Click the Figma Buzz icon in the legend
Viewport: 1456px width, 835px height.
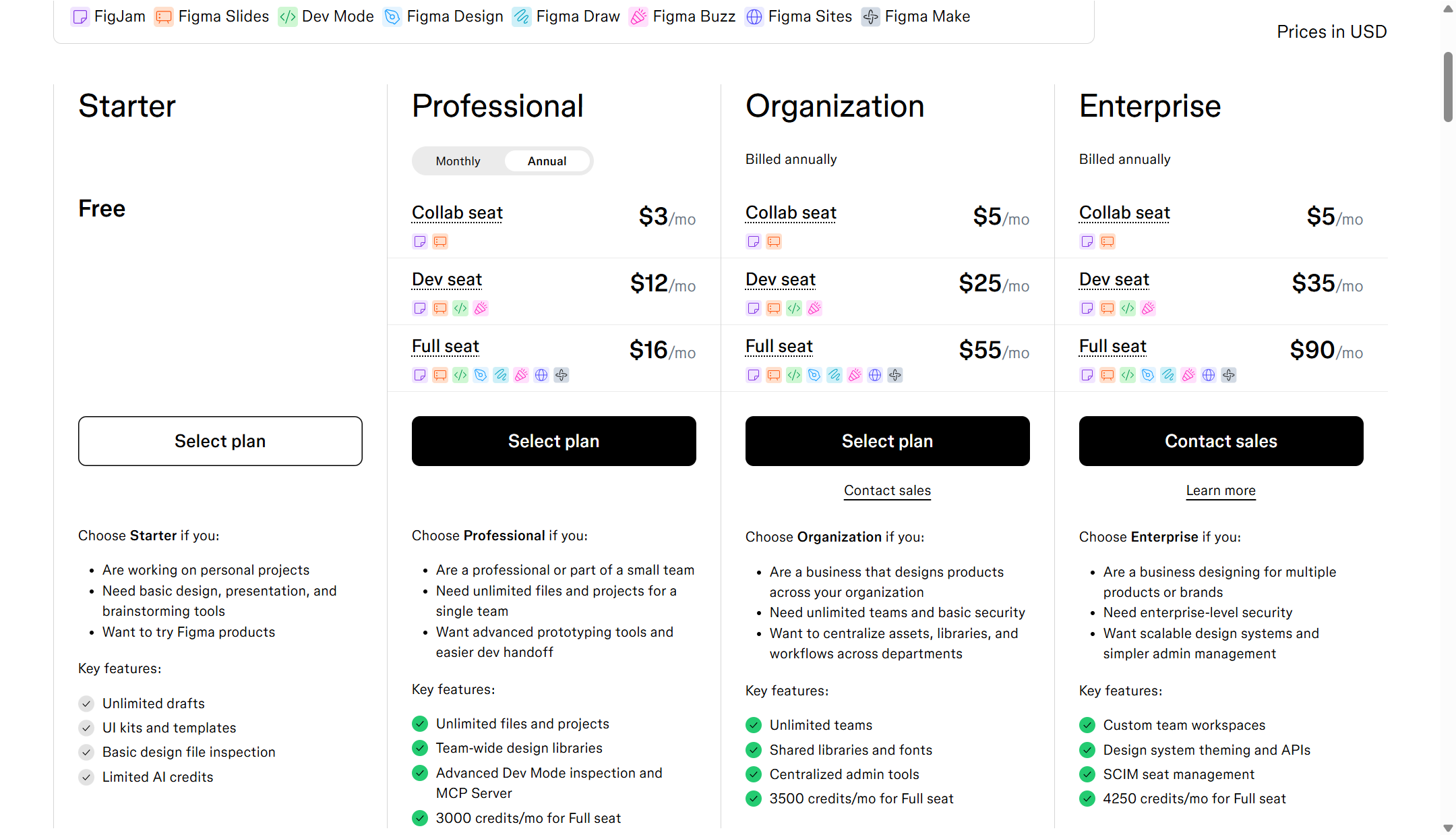[638, 17]
